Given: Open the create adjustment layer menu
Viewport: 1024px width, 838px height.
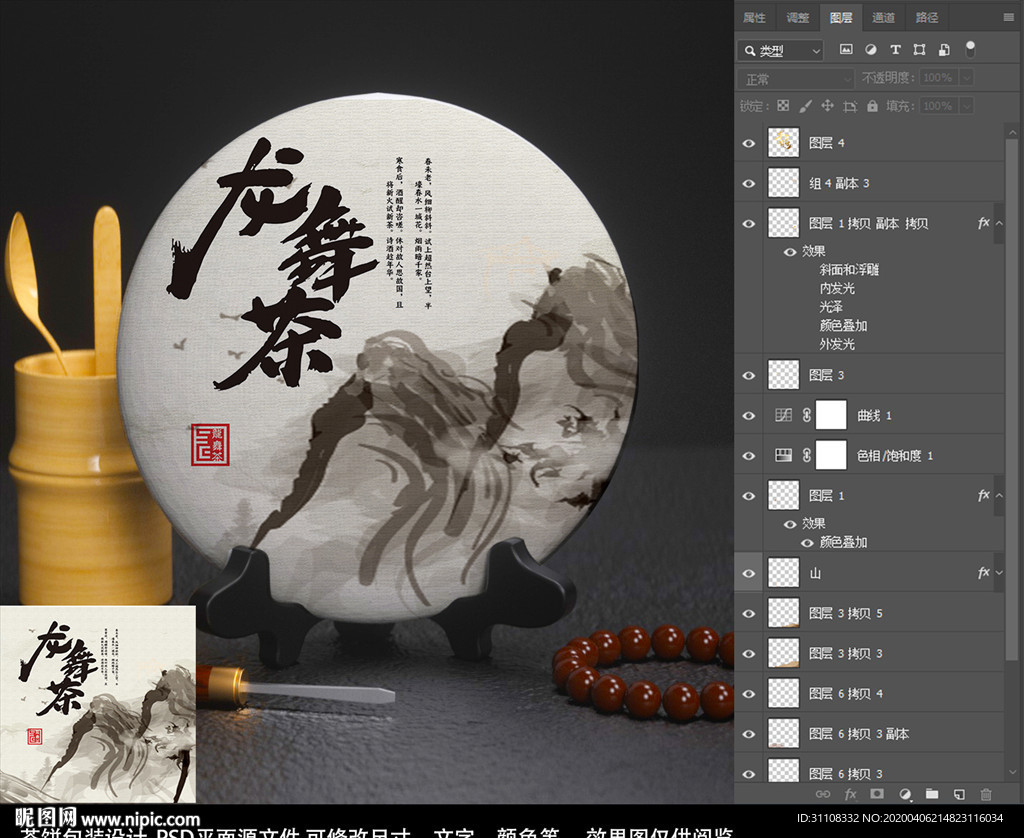Looking at the screenshot, I should coord(906,794).
